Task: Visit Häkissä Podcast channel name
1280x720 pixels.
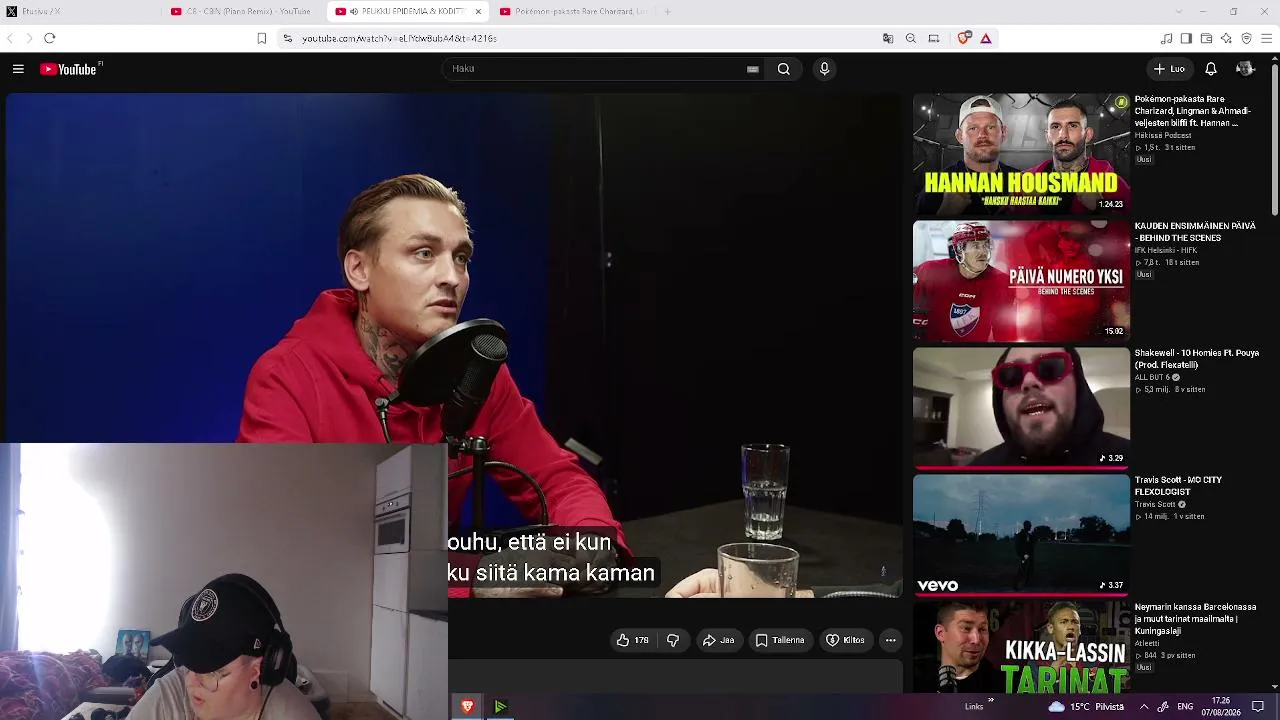Action: coord(1163,135)
